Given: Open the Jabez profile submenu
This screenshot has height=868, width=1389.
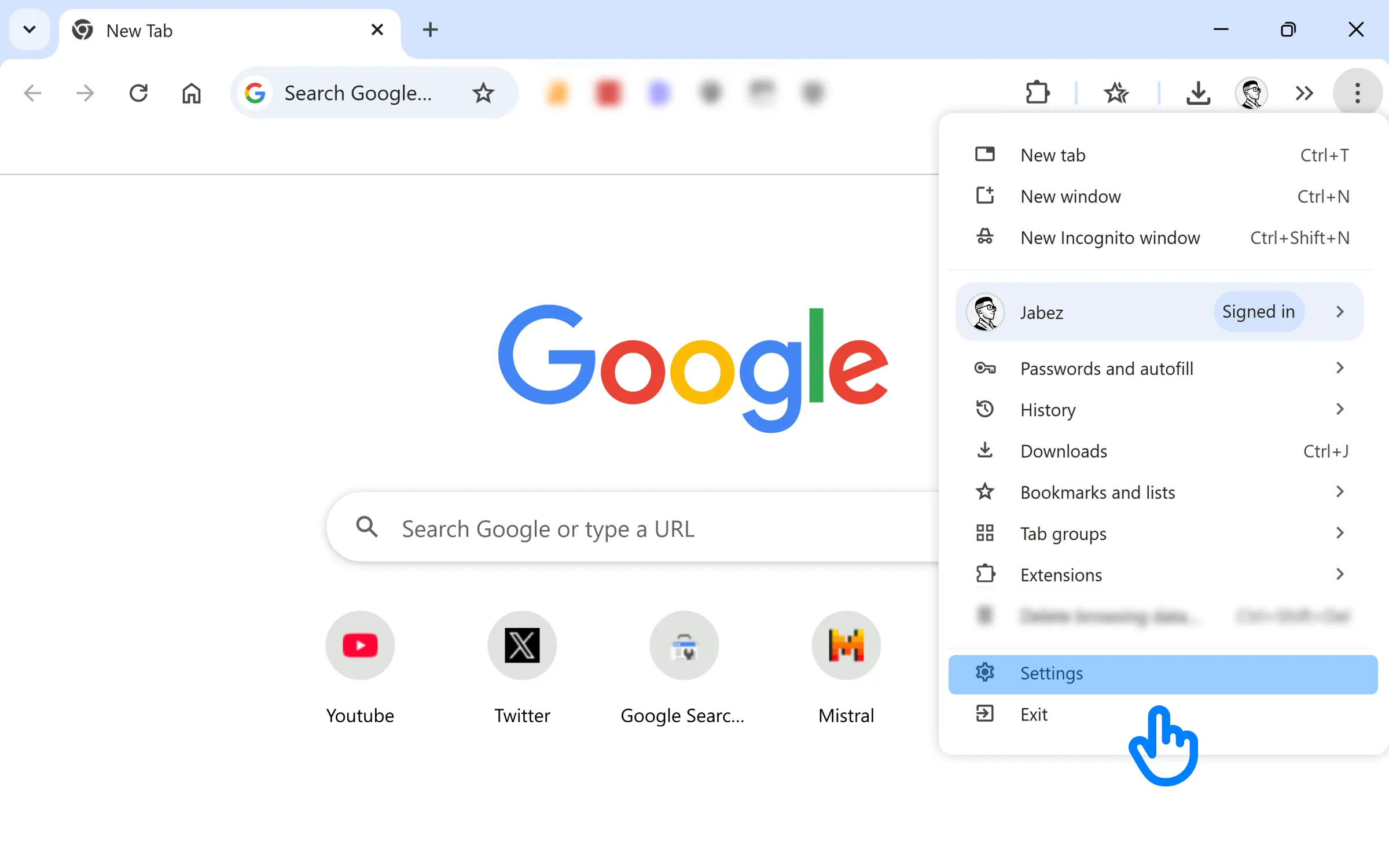Looking at the screenshot, I should [1160, 312].
